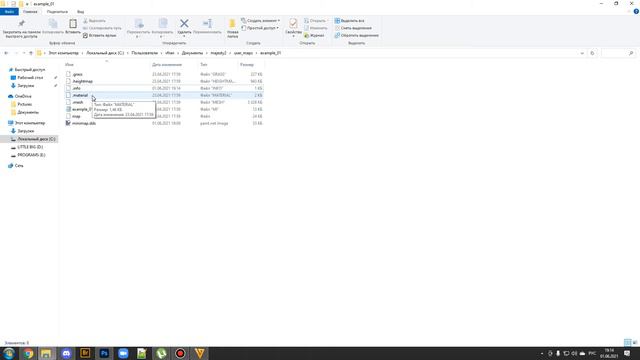The width and height of the screenshot is (640, 360).
Task: Open Google Chrome from the taskbar
Action: click(x=28, y=353)
